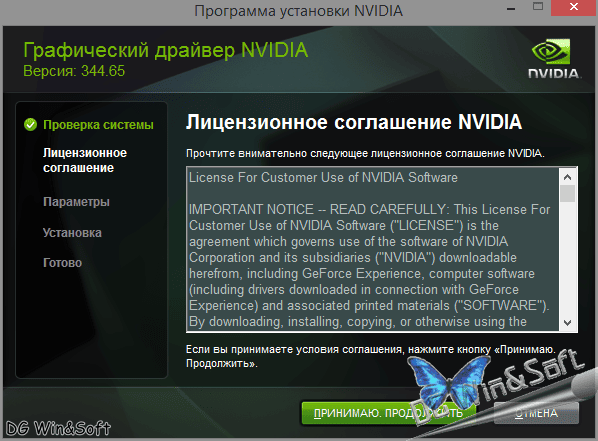Select the Лицензионное соглашение step in the sidebar

(x=85, y=160)
